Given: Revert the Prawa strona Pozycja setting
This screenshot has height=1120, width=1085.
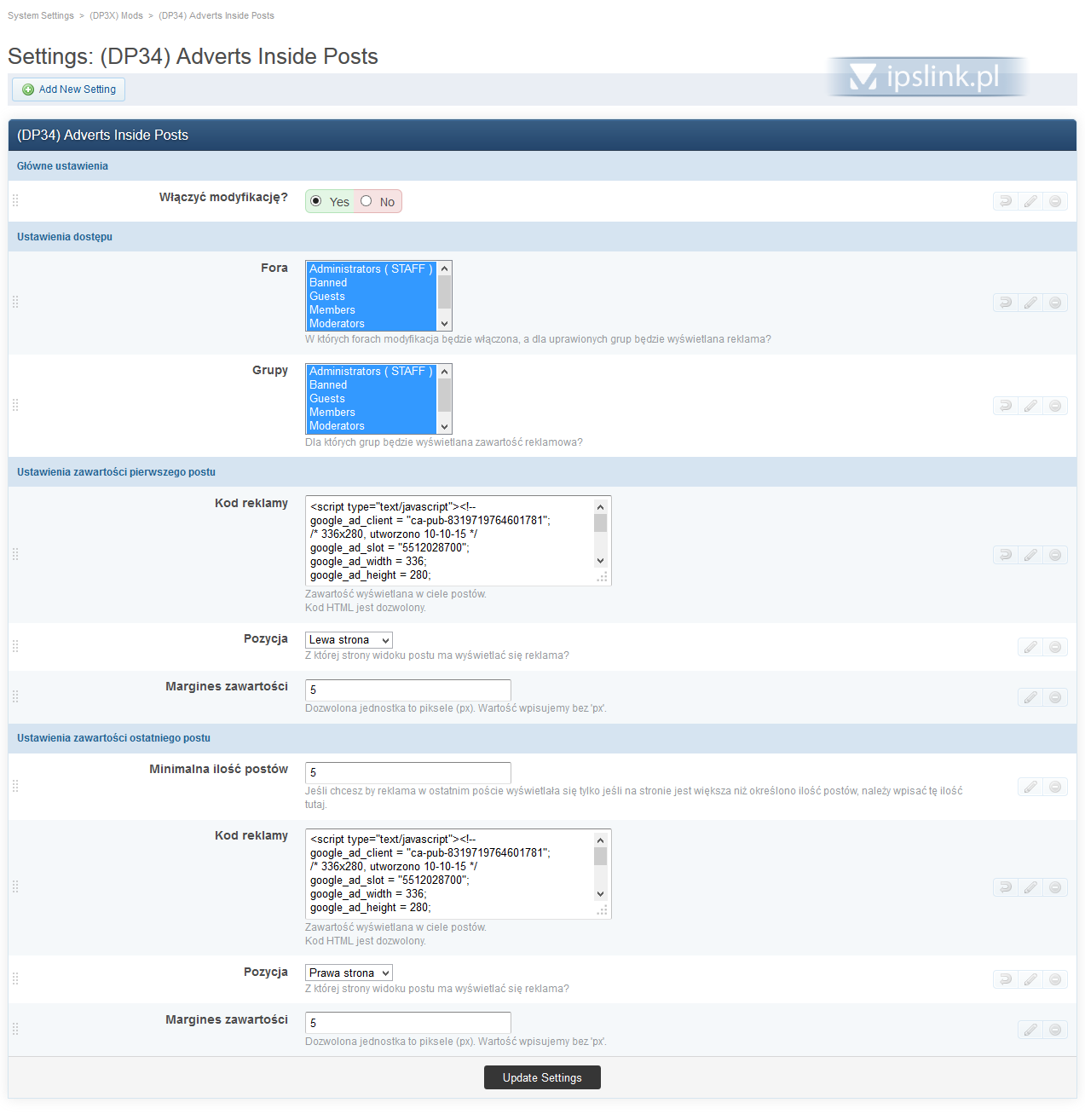Looking at the screenshot, I should click(x=1006, y=979).
